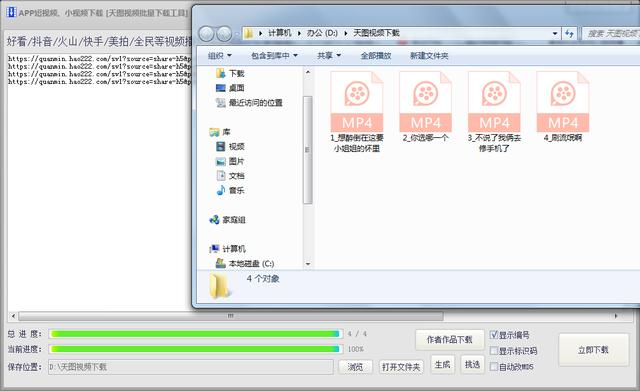Click the 浏览 button

point(355,367)
